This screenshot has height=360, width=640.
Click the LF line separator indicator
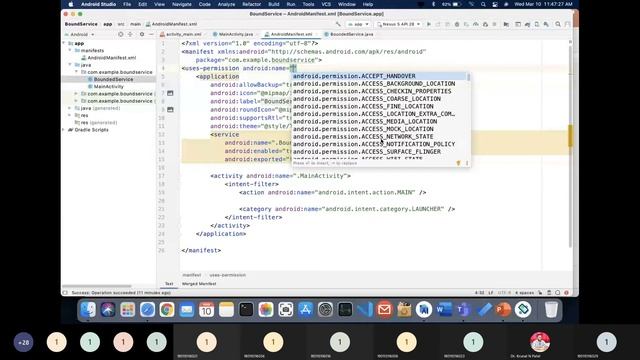pyautogui.click(x=491, y=293)
